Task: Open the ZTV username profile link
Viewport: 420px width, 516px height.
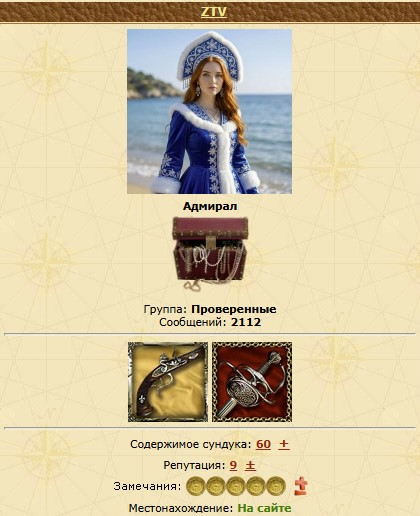Action: click(x=214, y=12)
